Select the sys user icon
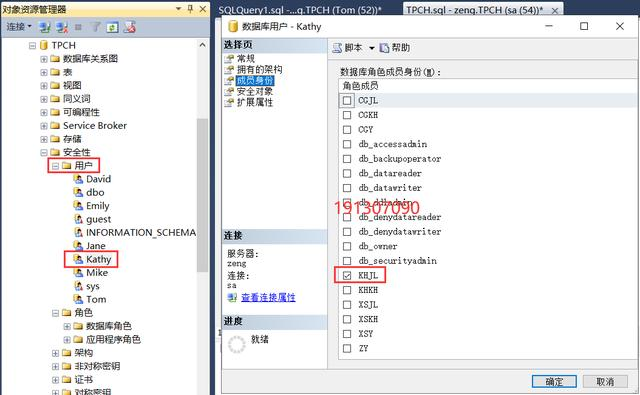This screenshot has width=640, height=395. [78, 286]
